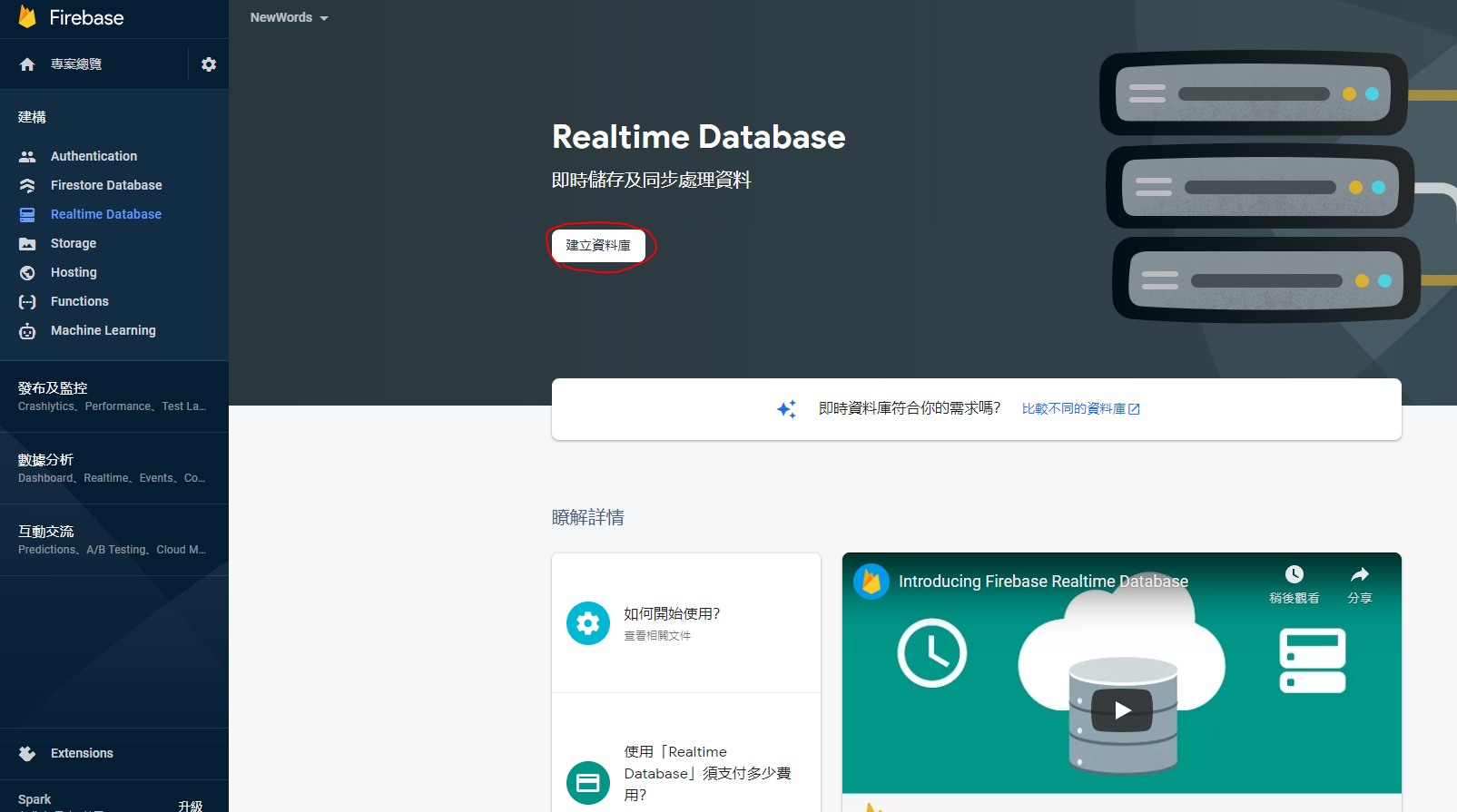Click the Firebase wordmark text
Viewport: 1457px width, 812px height.
pos(86,17)
